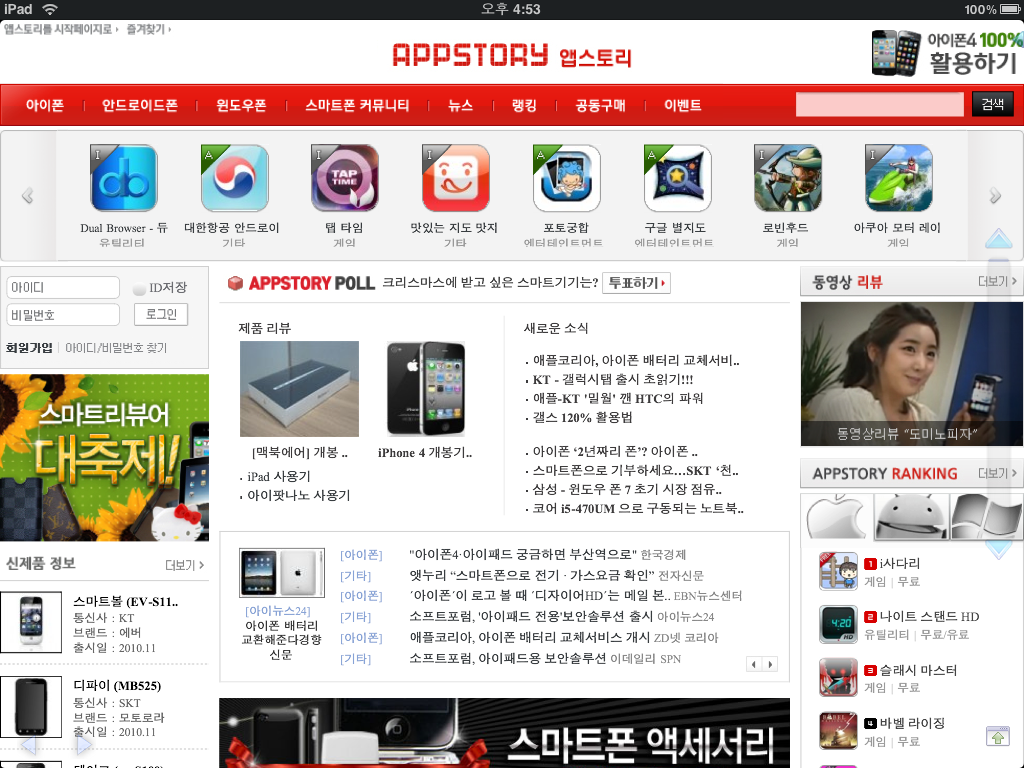Image resolution: width=1024 pixels, height=768 pixels.
Task: Click the 즐겨찾기 link at top
Action: tap(148, 29)
